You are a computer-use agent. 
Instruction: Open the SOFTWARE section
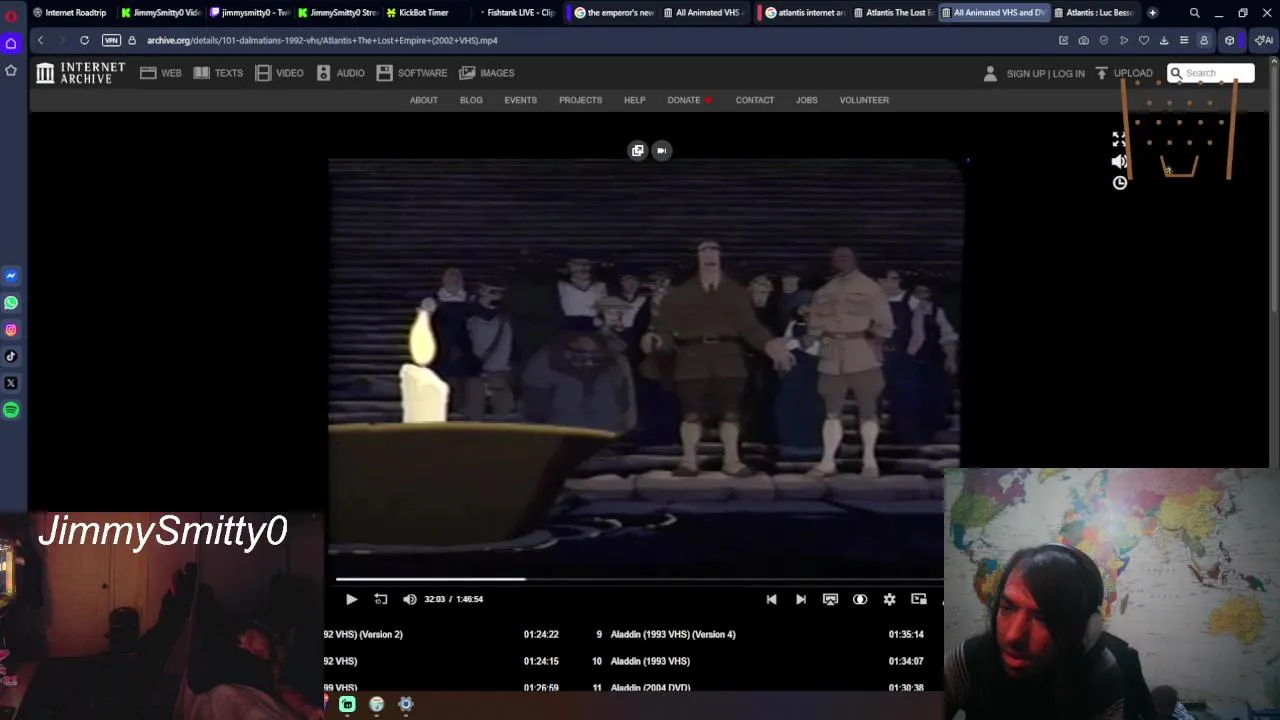[412, 73]
